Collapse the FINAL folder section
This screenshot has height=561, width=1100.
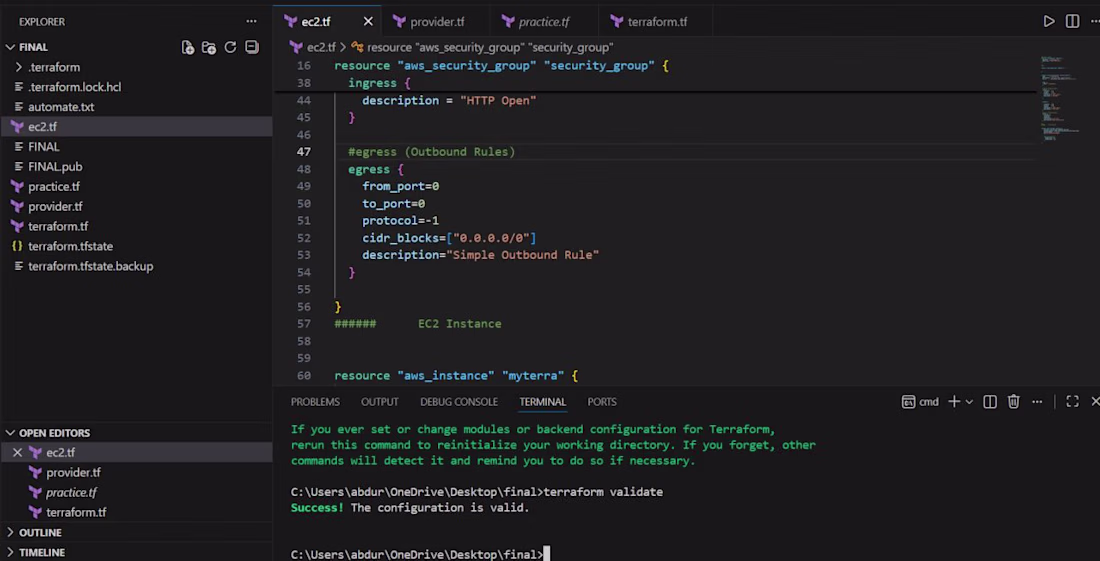(32, 47)
